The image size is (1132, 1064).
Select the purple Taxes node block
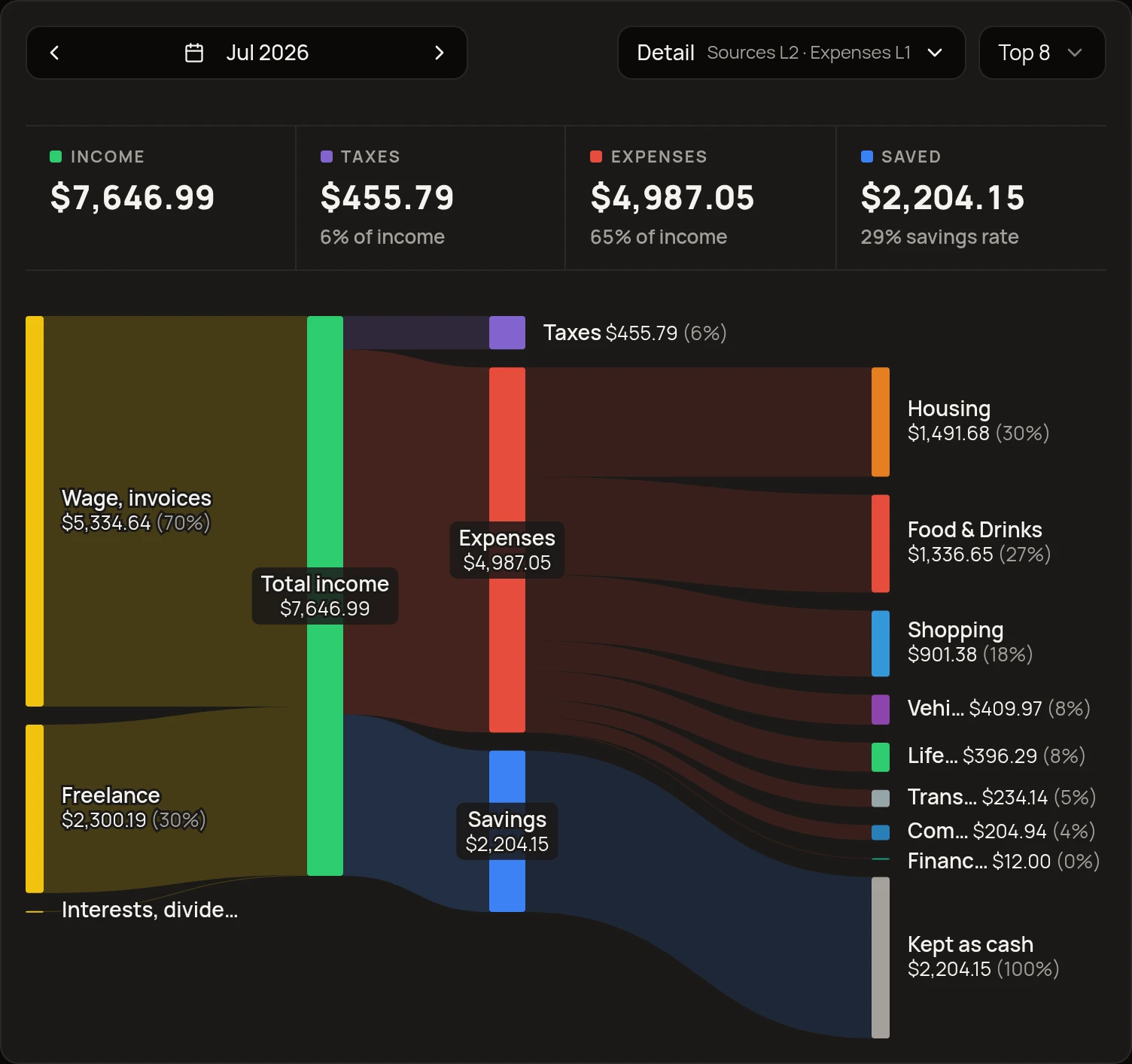tap(507, 333)
